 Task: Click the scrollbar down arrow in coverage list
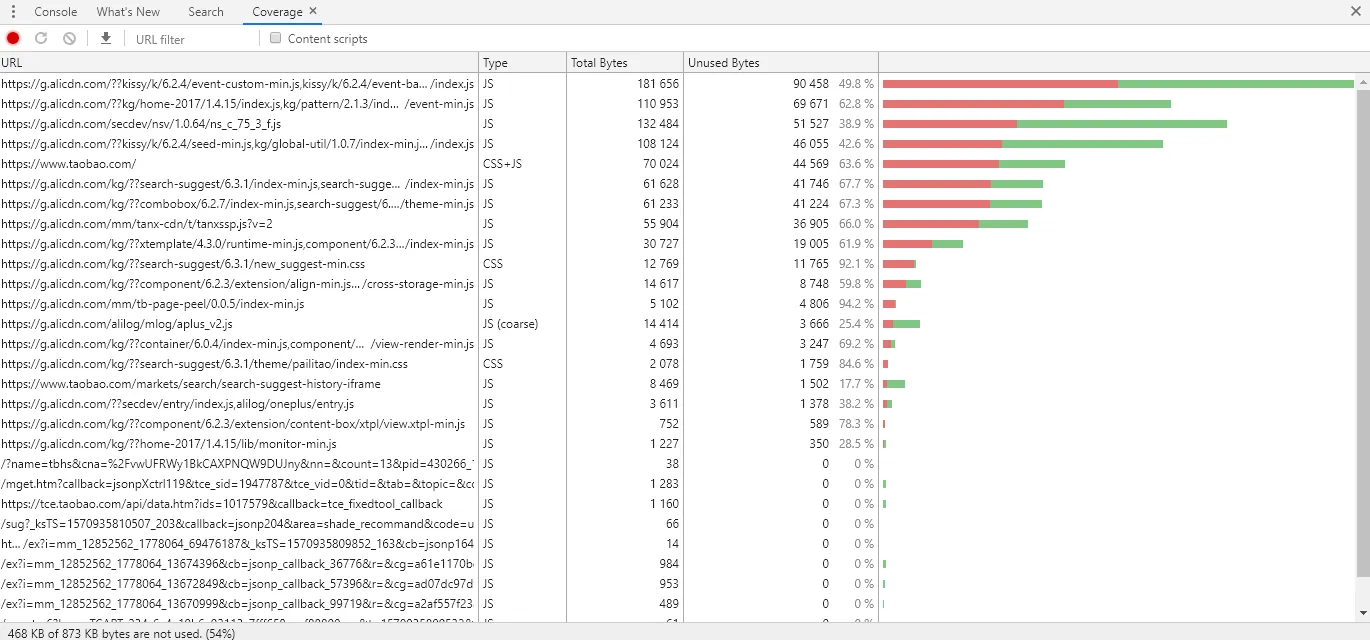pos(1362,612)
